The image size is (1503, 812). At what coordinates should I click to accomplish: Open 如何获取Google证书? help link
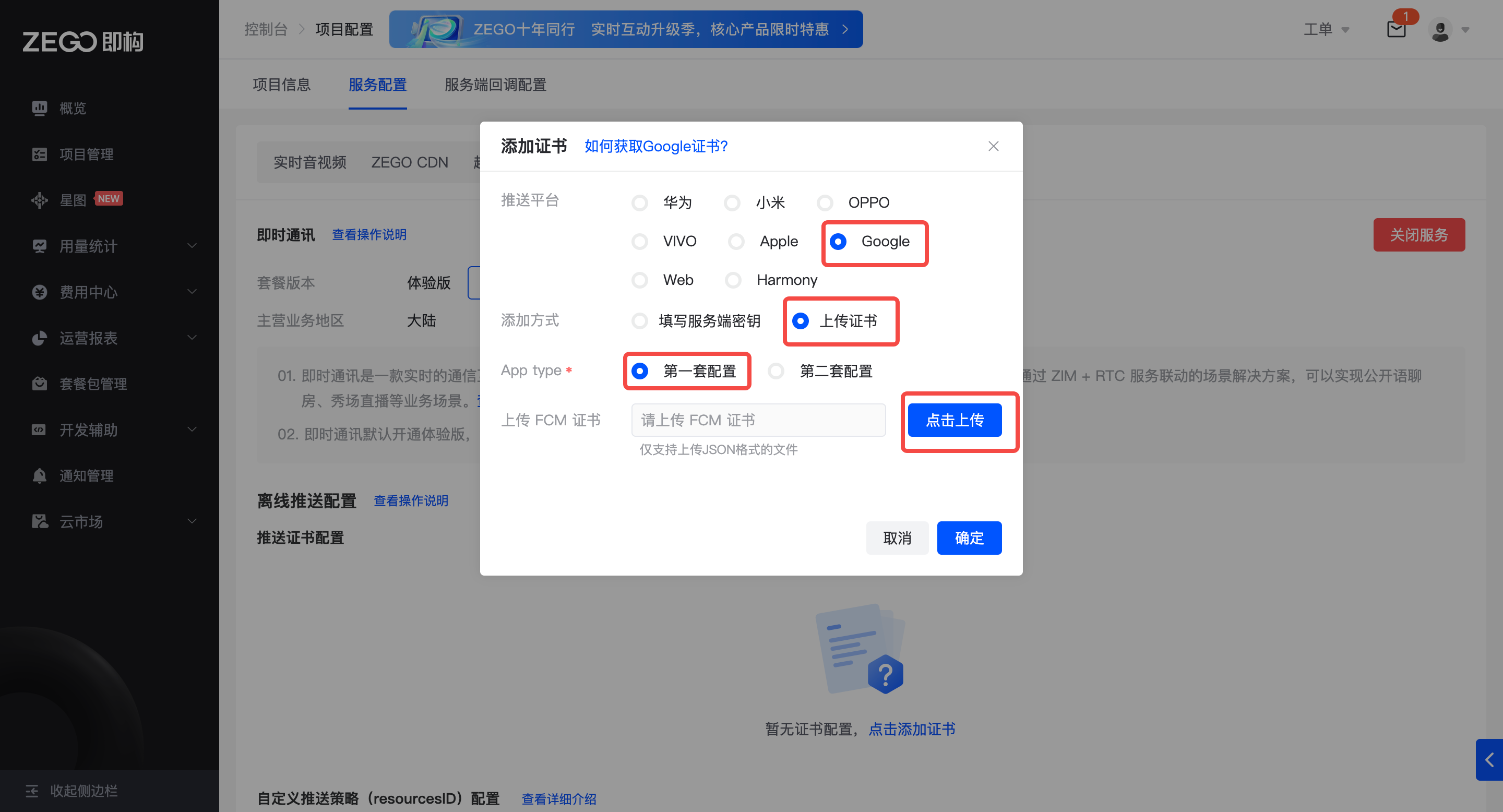coord(656,146)
